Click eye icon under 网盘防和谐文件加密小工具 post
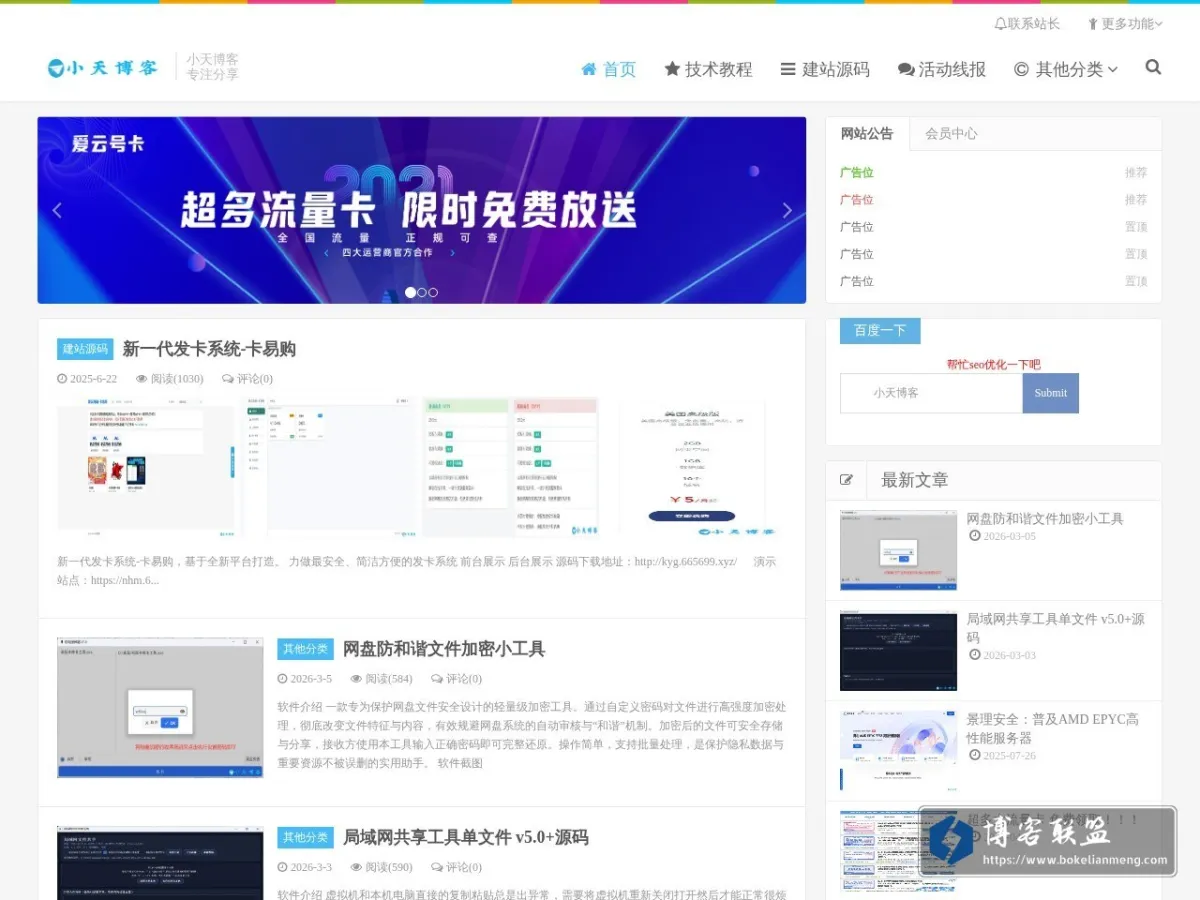 click(x=356, y=679)
